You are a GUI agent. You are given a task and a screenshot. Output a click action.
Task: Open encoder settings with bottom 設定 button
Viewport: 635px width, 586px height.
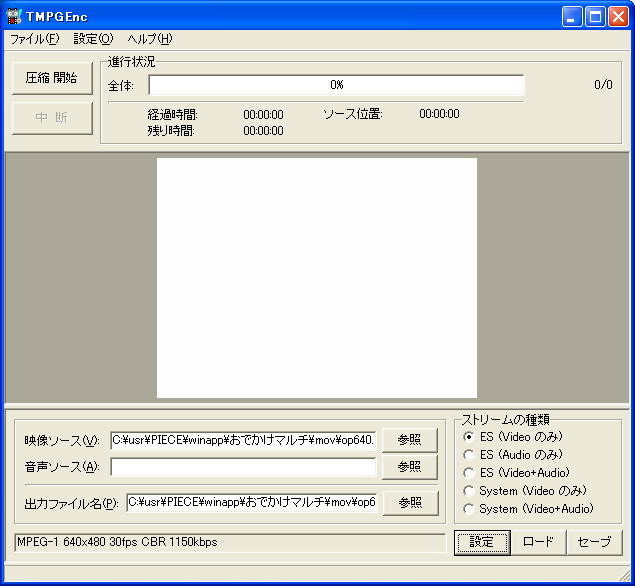tap(482, 543)
